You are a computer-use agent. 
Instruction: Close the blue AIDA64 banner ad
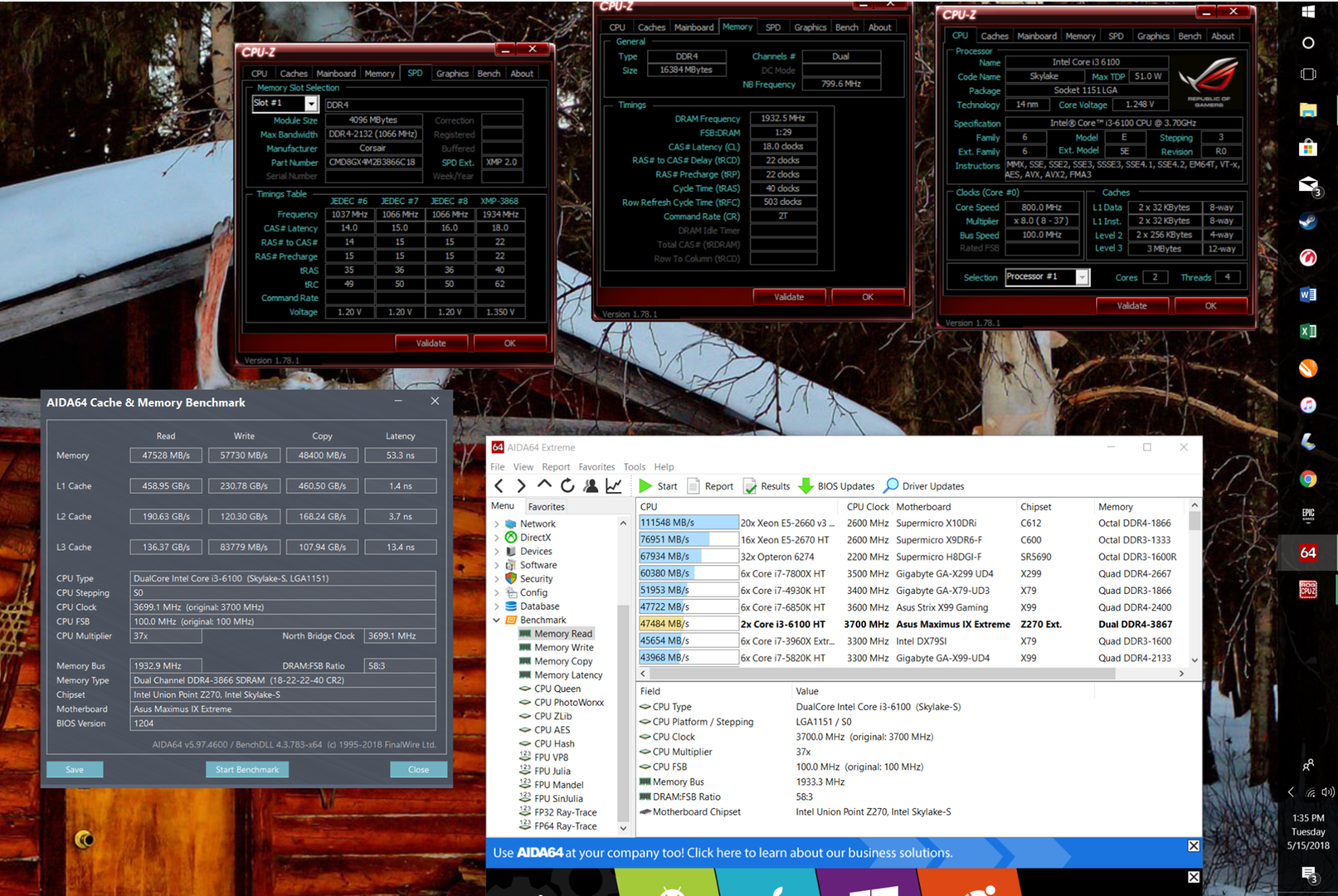[x=1193, y=846]
